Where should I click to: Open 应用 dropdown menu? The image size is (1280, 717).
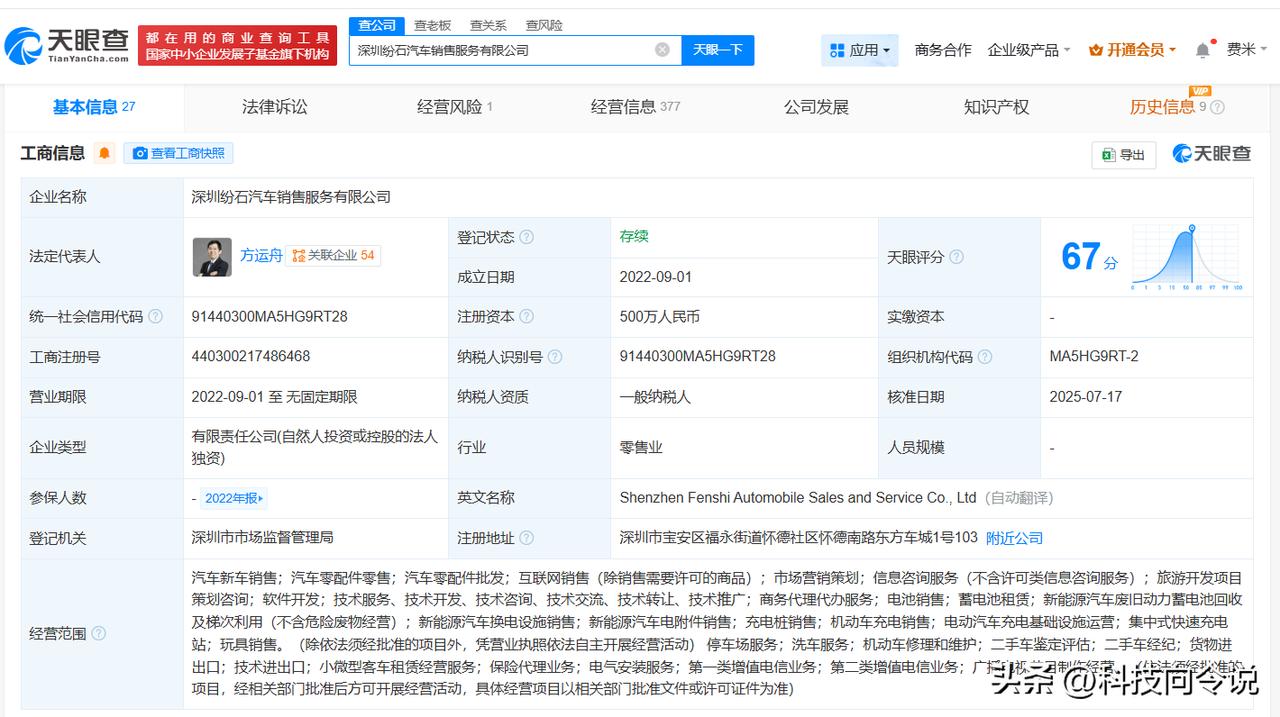[x=860, y=50]
